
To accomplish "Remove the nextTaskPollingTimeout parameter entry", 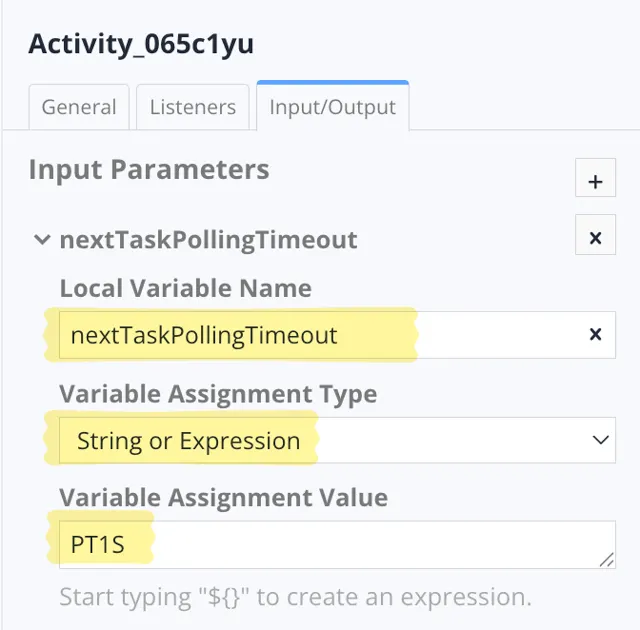I will point(595,238).
